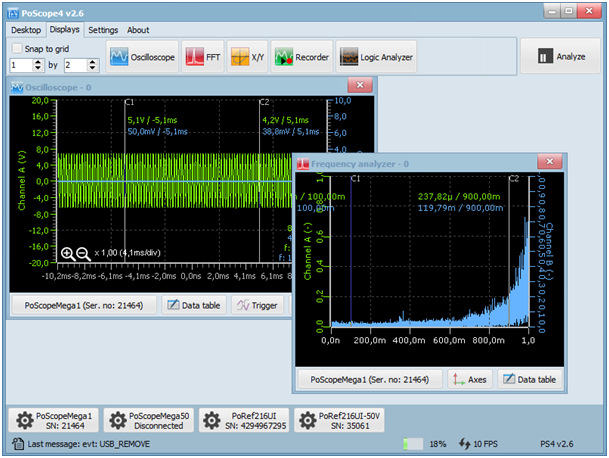
Task: Click the Oscilloscope window title icon
Action: click(17, 87)
